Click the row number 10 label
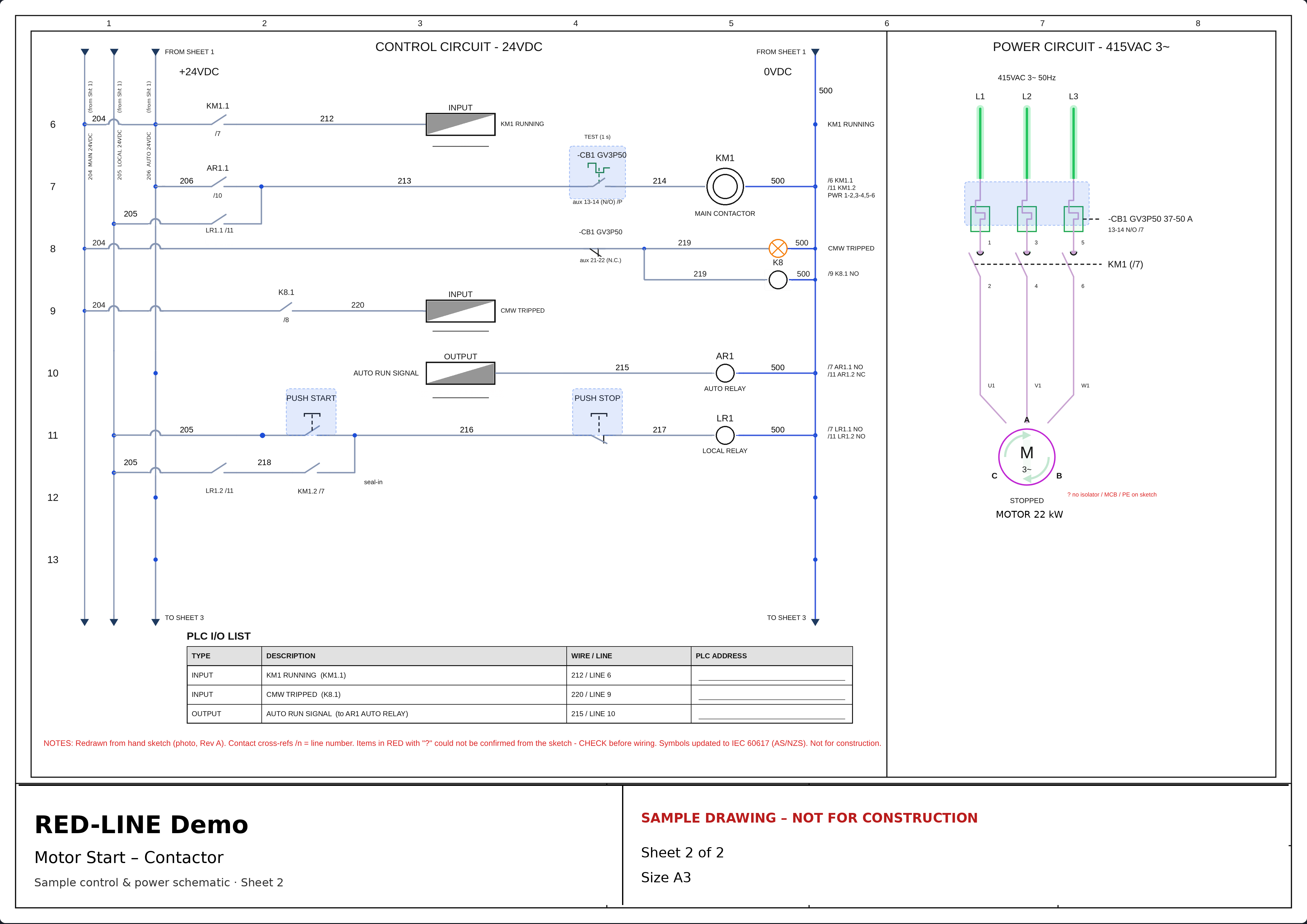Viewport: 1307px width, 924px height. point(53,373)
